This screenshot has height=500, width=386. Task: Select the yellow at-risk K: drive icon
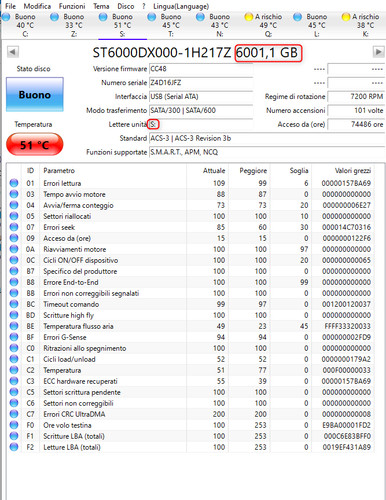coord(346,17)
